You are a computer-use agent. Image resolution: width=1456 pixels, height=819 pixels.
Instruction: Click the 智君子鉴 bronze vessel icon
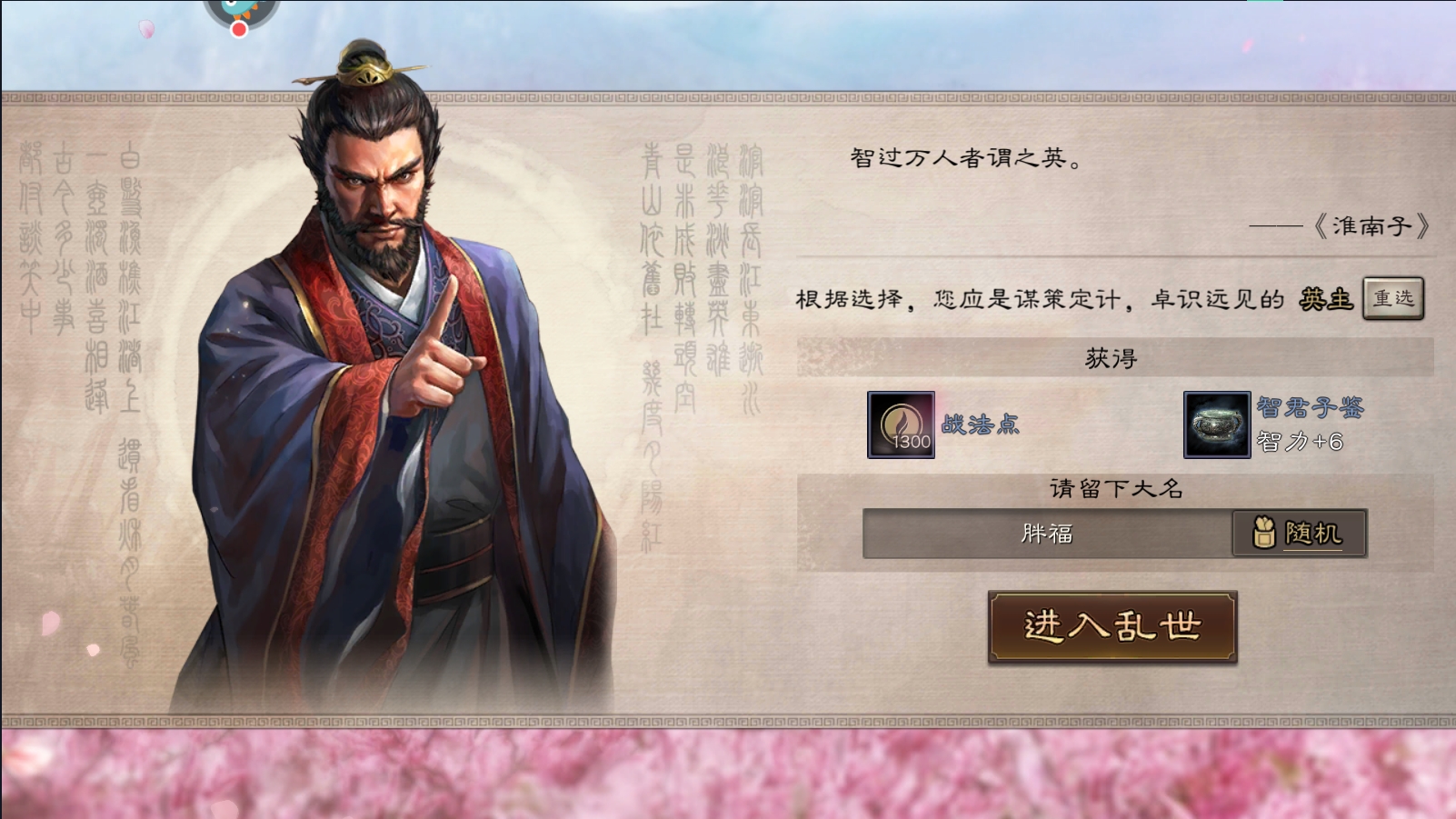[x=1217, y=424]
